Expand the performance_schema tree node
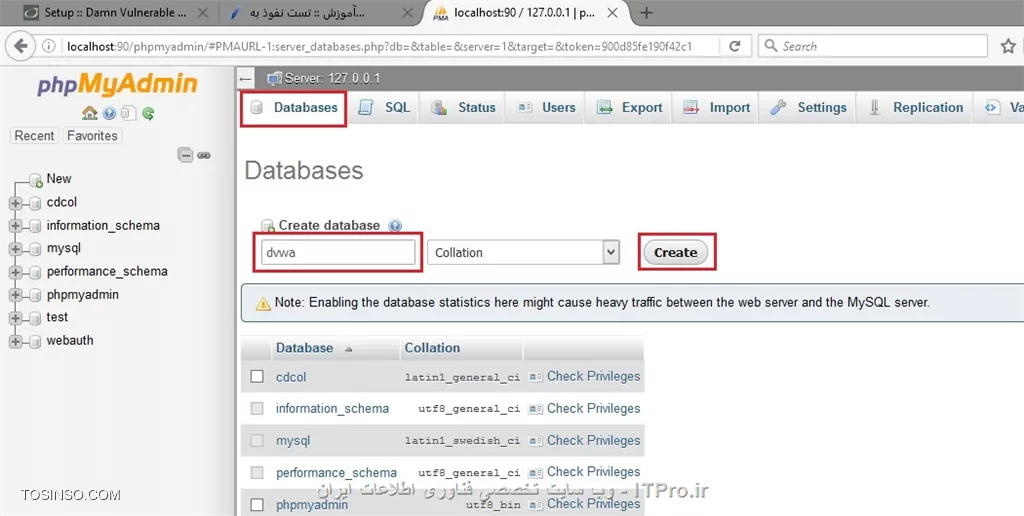 [16, 272]
